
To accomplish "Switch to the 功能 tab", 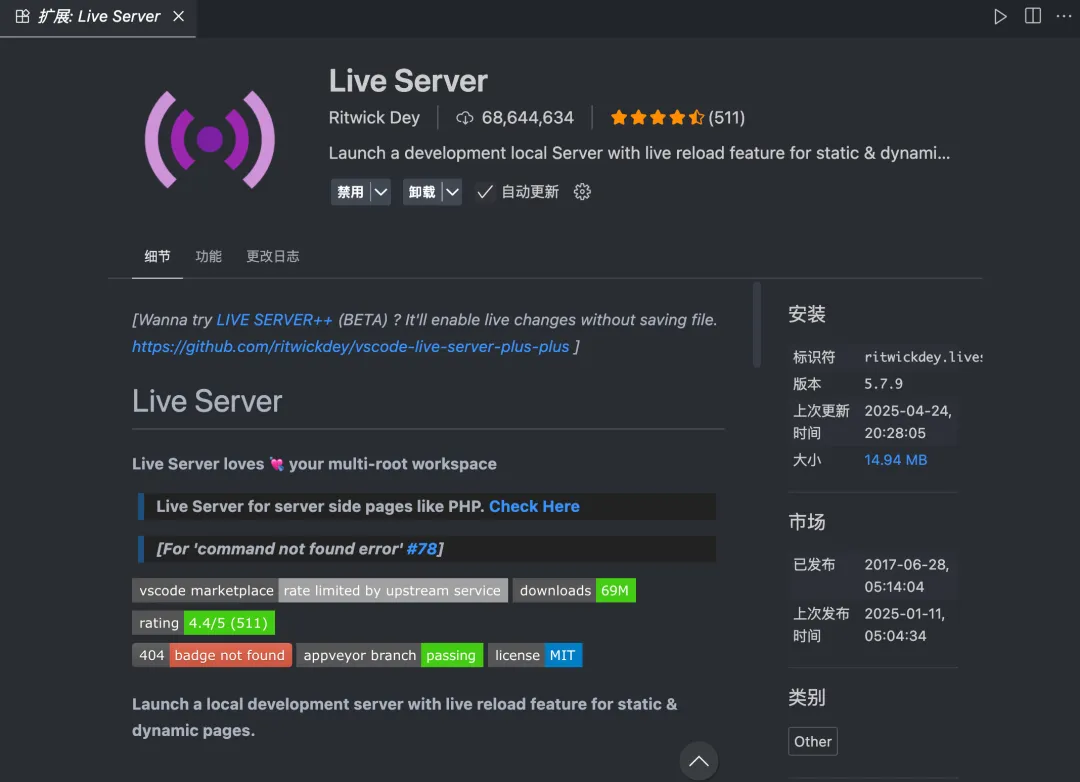I will point(209,256).
